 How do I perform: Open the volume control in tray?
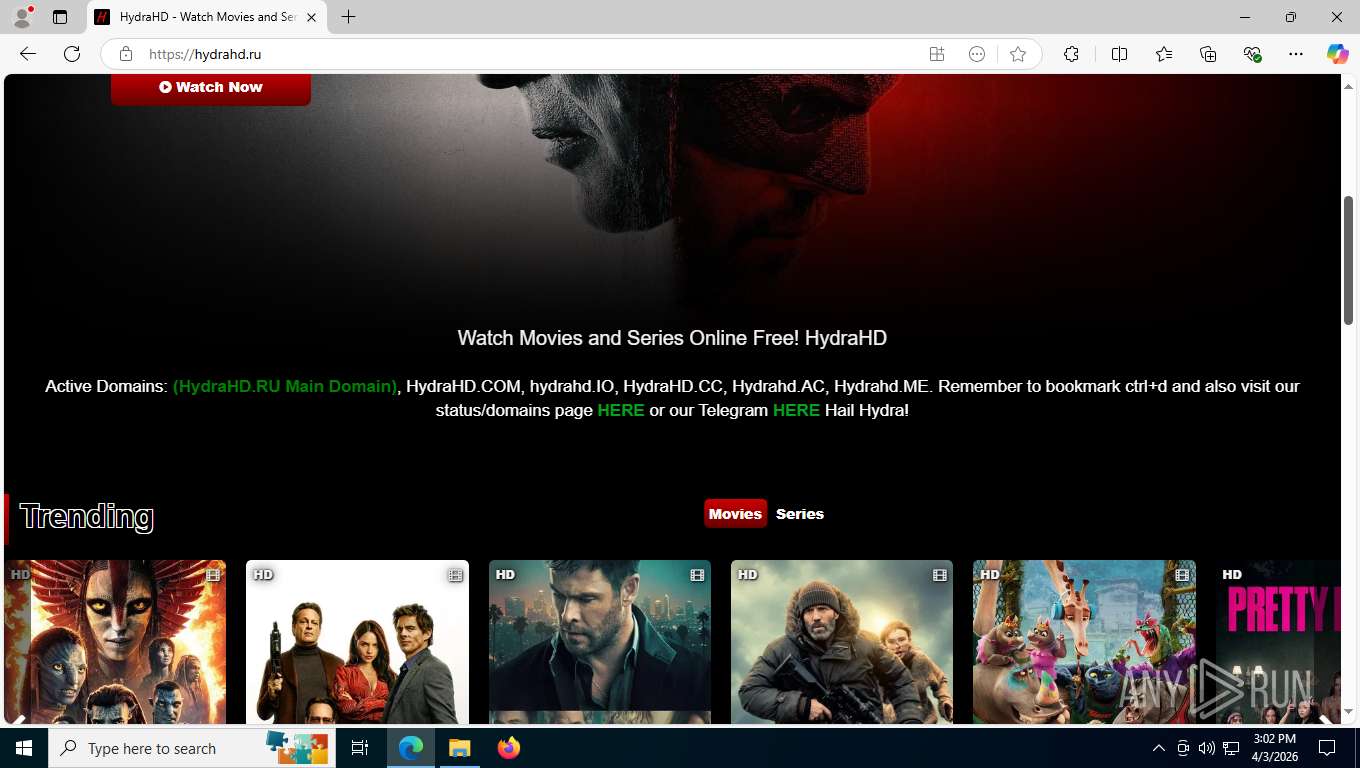click(1207, 748)
